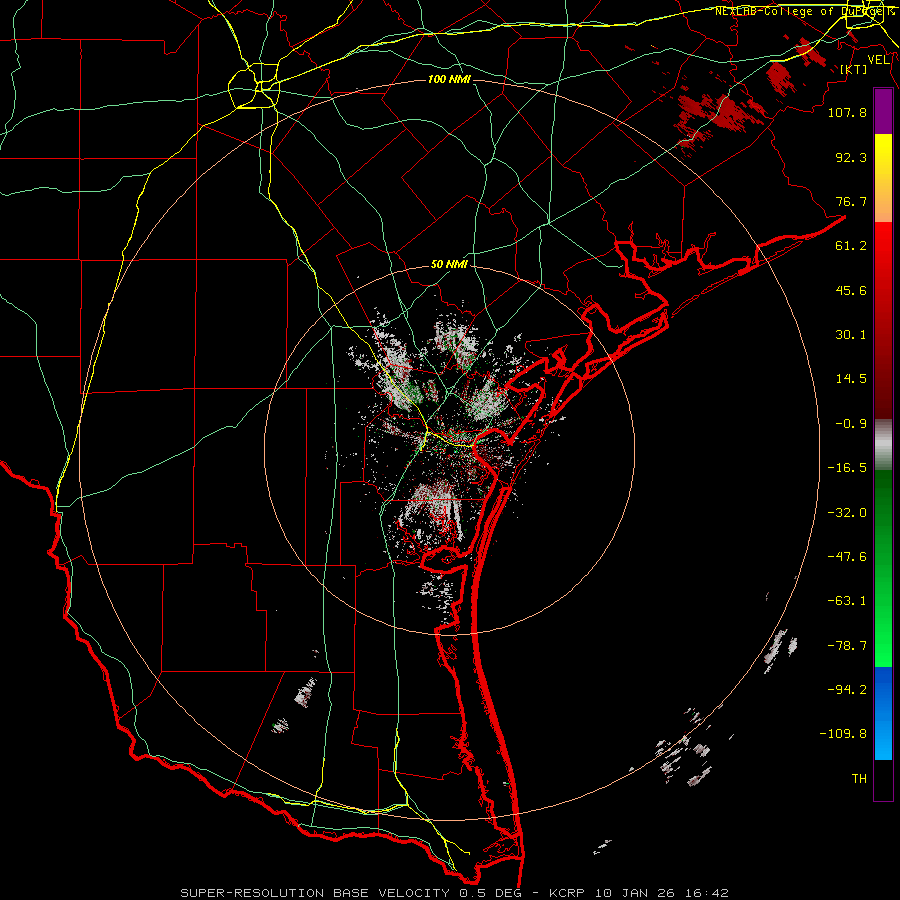Select the -94.2 scale value
The height and width of the screenshot is (900, 900).
pyautogui.click(x=847, y=690)
